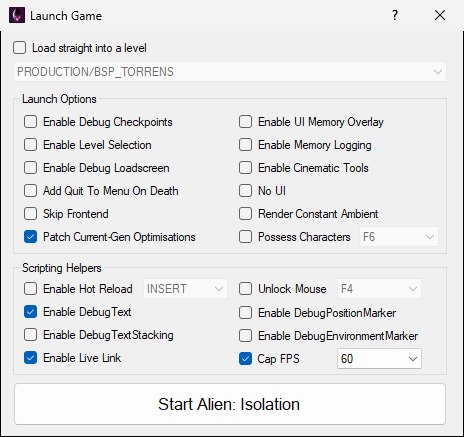Toggle Enable Hot Reload checkbox
464x437 pixels.
coord(30,289)
